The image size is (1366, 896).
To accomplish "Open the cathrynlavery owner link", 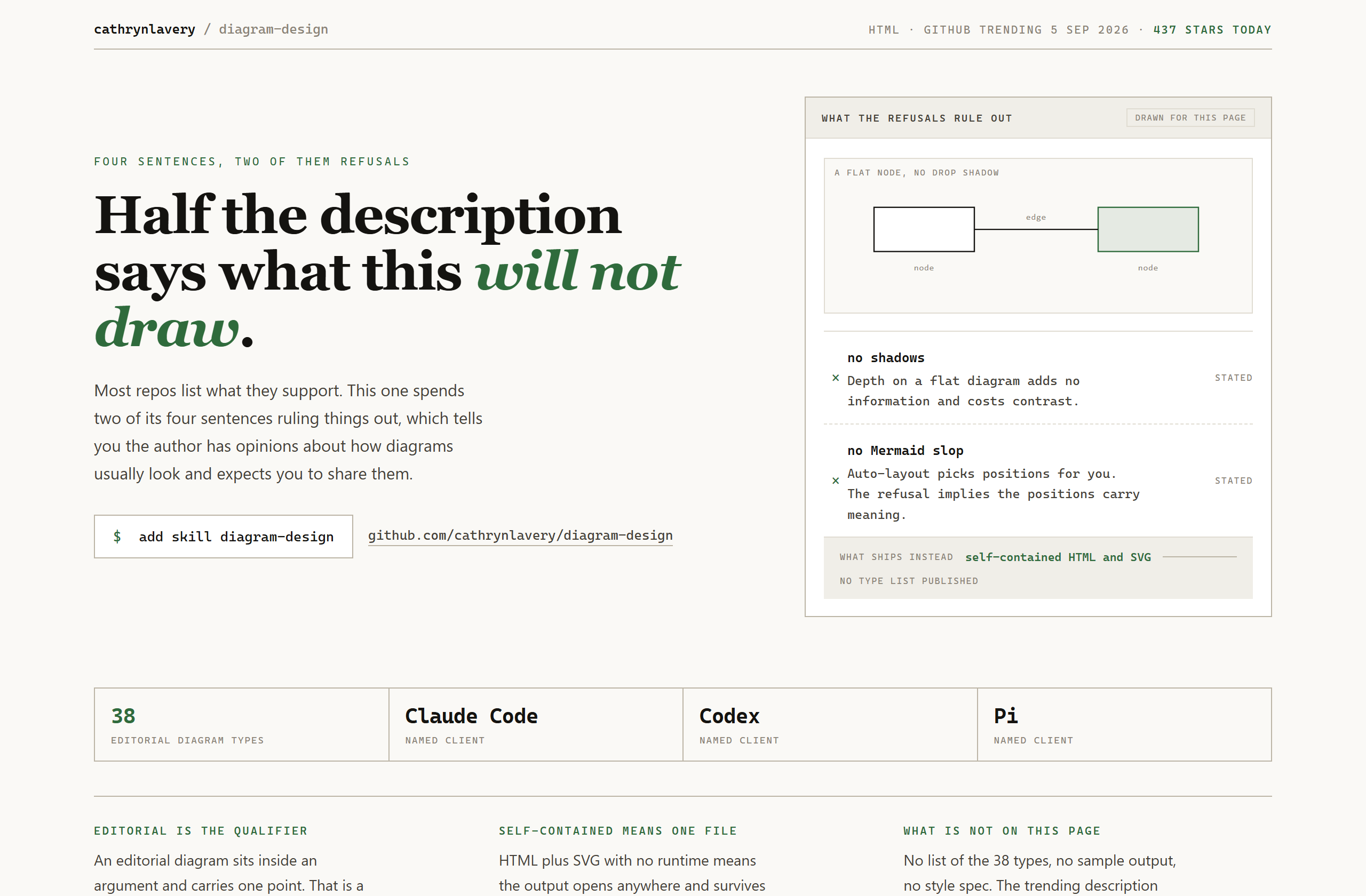I will coord(145,29).
